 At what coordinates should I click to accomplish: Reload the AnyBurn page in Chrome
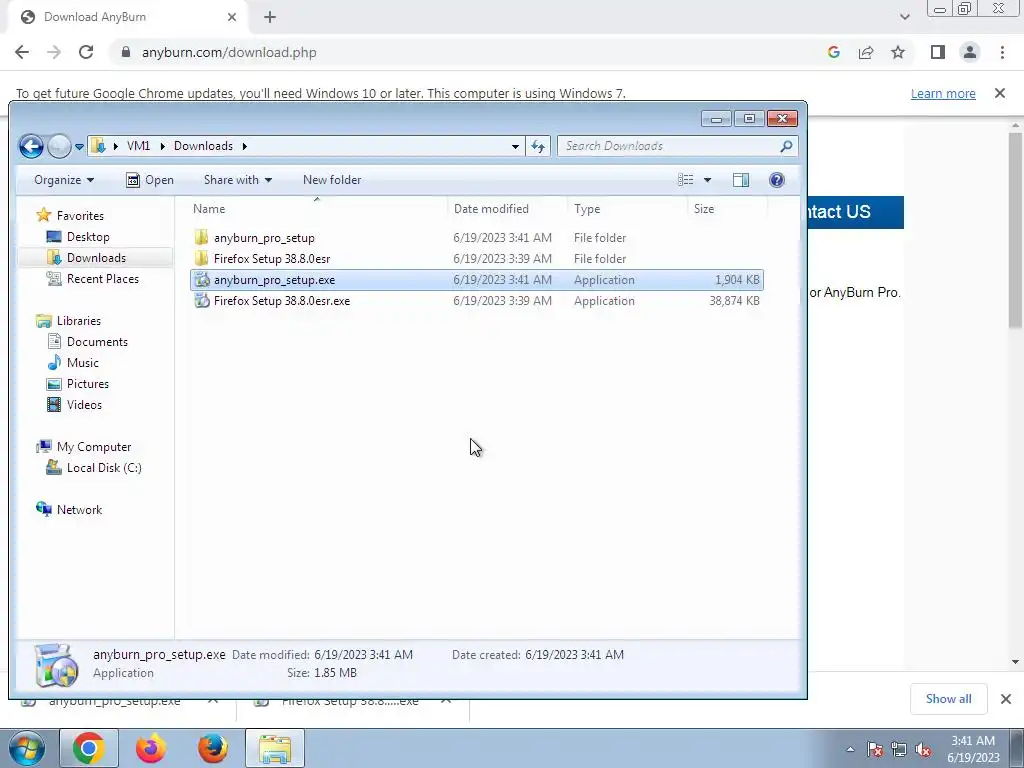click(x=86, y=52)
